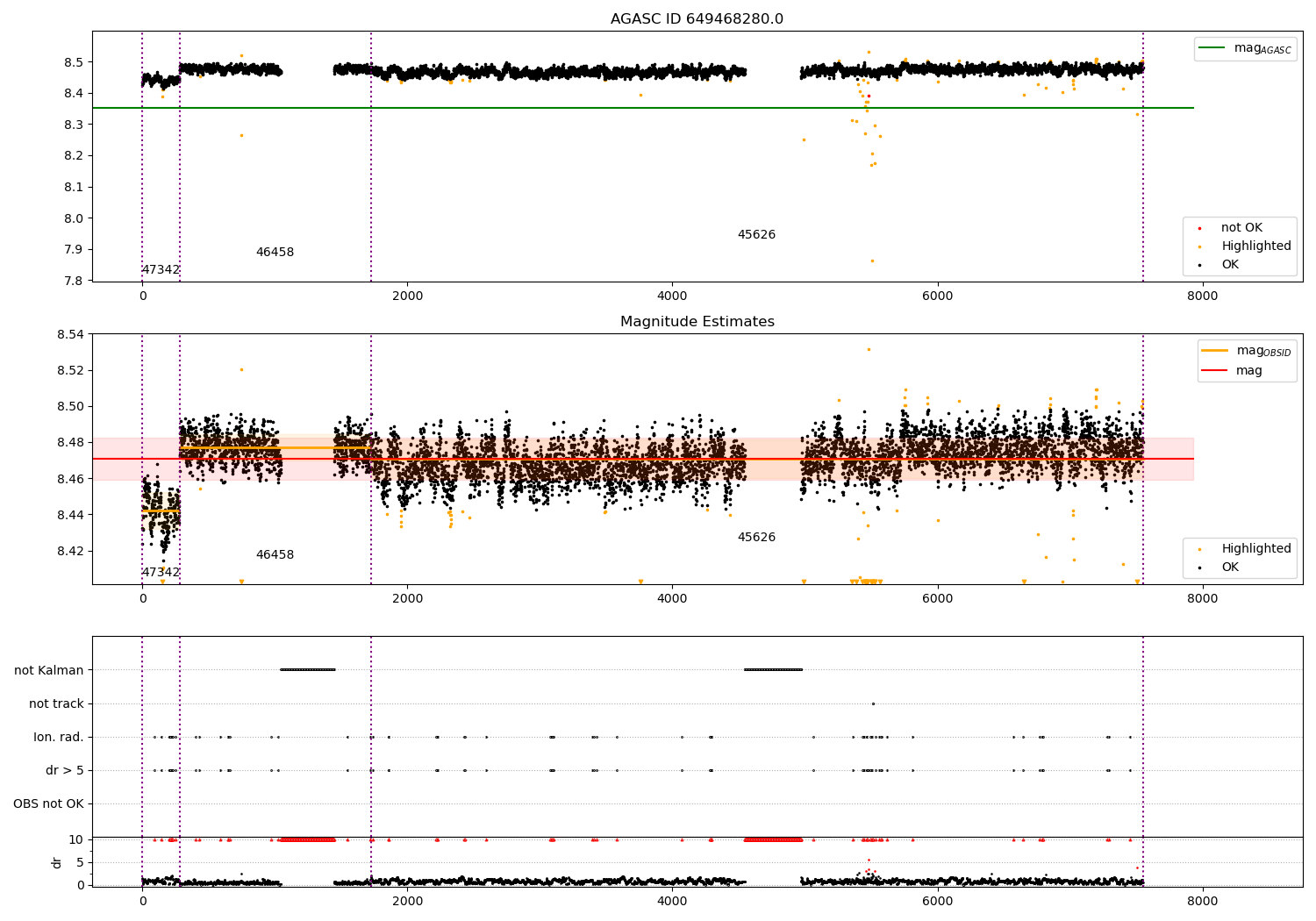Select the mag OBSID legend label

tap(1264, 351)
